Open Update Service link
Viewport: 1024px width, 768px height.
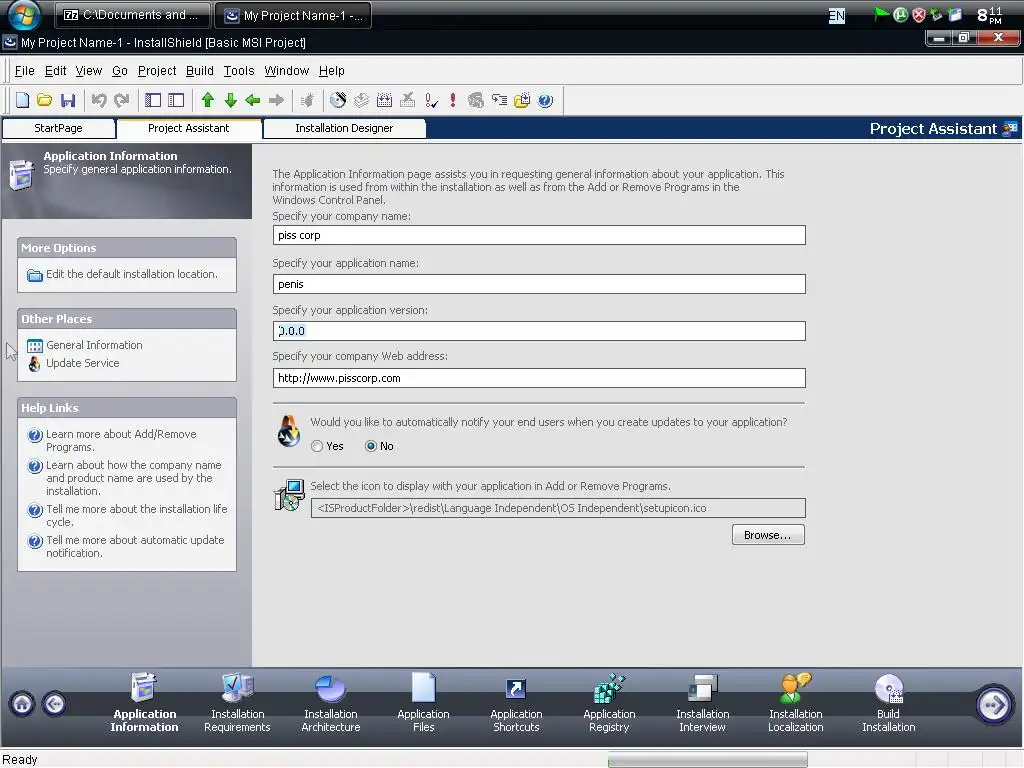click(82, 363)
